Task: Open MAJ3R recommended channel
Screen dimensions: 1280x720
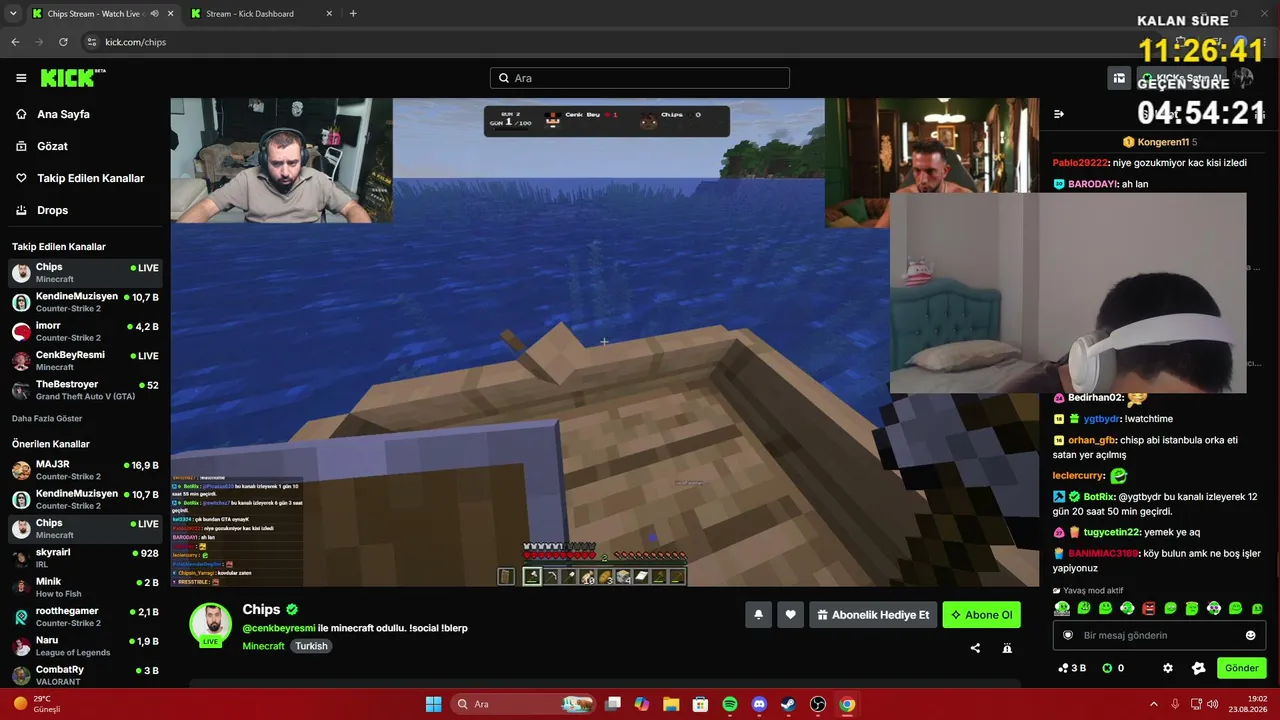Action: coord(85,470)
